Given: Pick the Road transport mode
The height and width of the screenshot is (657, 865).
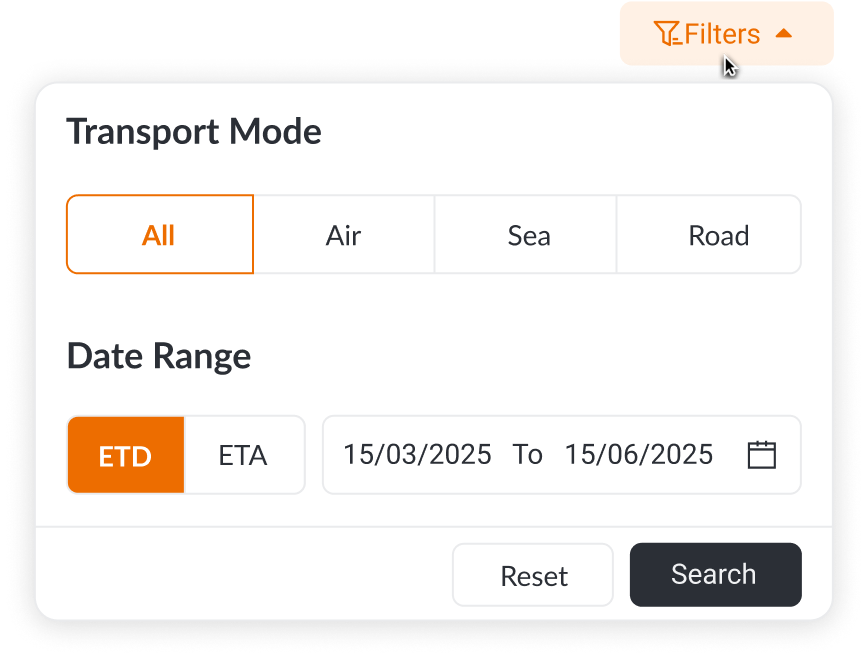Looking at the screenshot, I should (718, 235).
